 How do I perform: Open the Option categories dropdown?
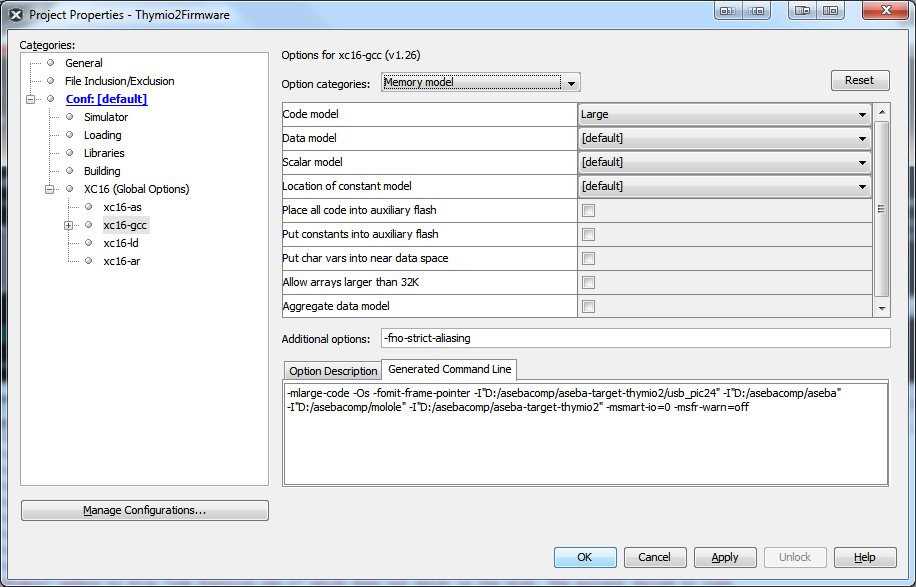(x=480, y=83)
